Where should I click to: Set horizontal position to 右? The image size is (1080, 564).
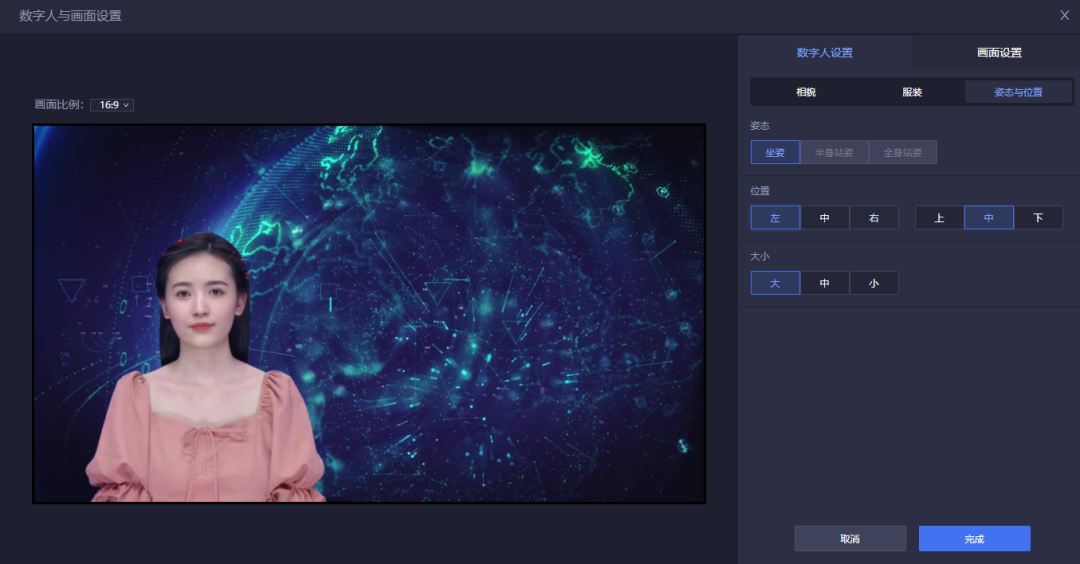coord(874,218)
